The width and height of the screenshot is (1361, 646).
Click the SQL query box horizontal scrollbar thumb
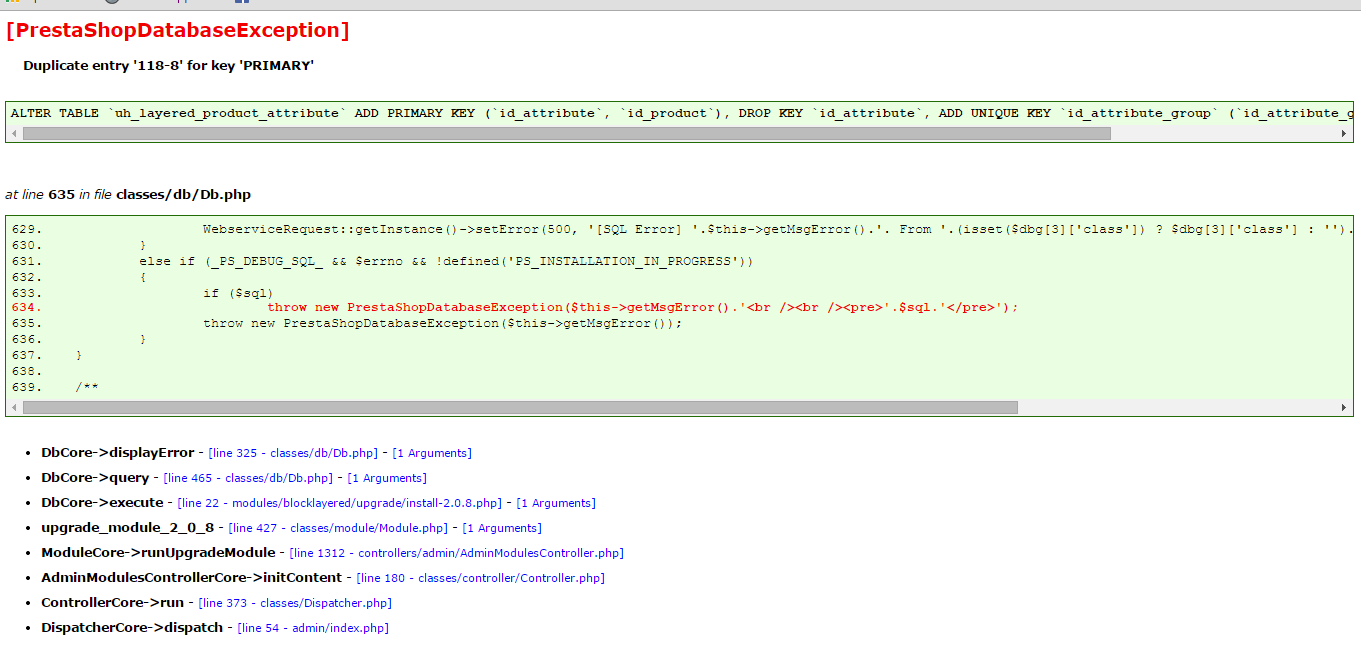click(566, 133)
